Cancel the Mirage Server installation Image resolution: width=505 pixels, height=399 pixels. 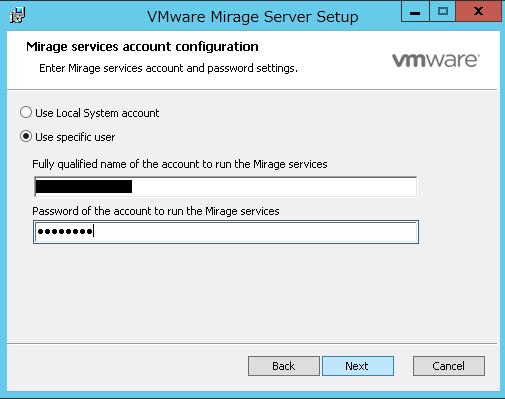(449, 366)
